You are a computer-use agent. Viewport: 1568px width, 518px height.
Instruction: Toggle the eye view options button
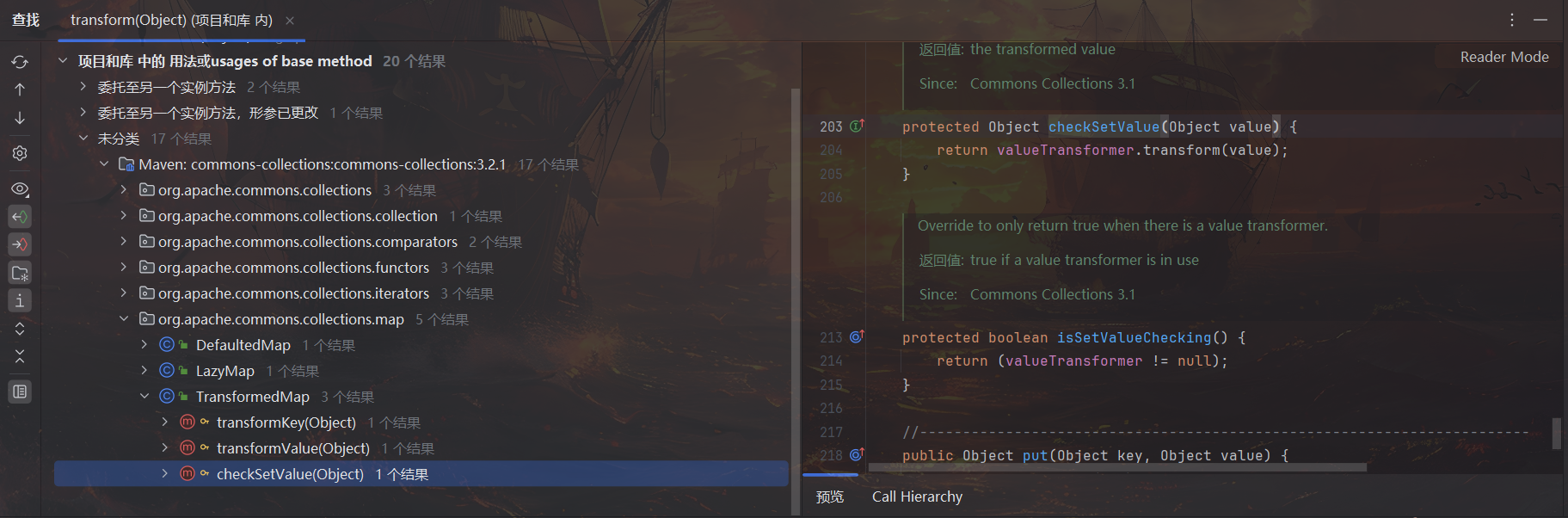click(x=20, y=188)
